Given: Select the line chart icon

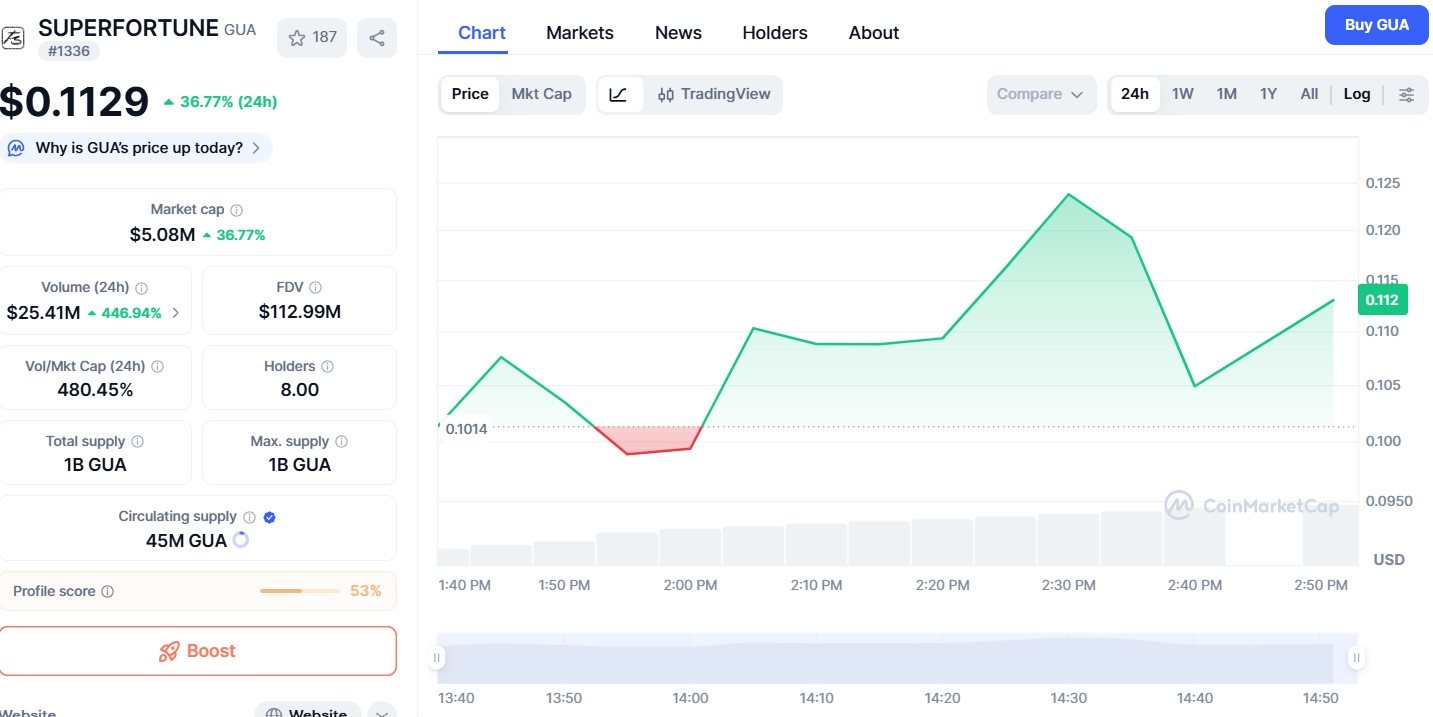Looking at the screenshot, I should click(618, 94).
